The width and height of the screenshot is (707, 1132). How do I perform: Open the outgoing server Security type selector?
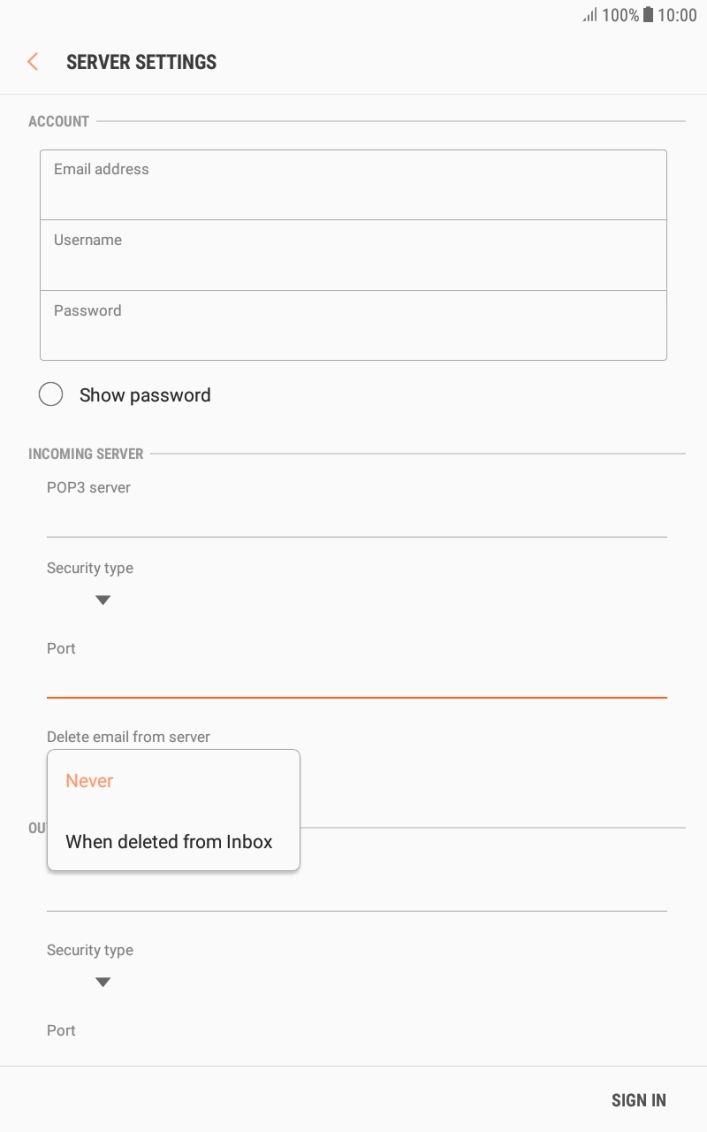[103, 966]
